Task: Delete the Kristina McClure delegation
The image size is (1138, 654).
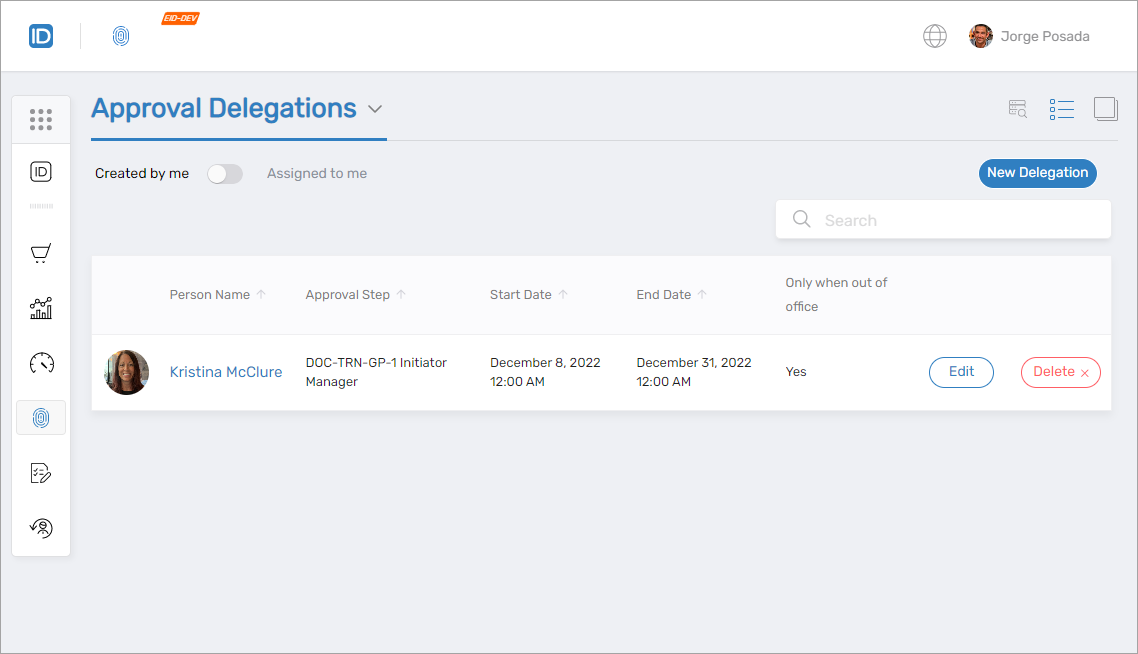Action: click(x=1060, y=372)
